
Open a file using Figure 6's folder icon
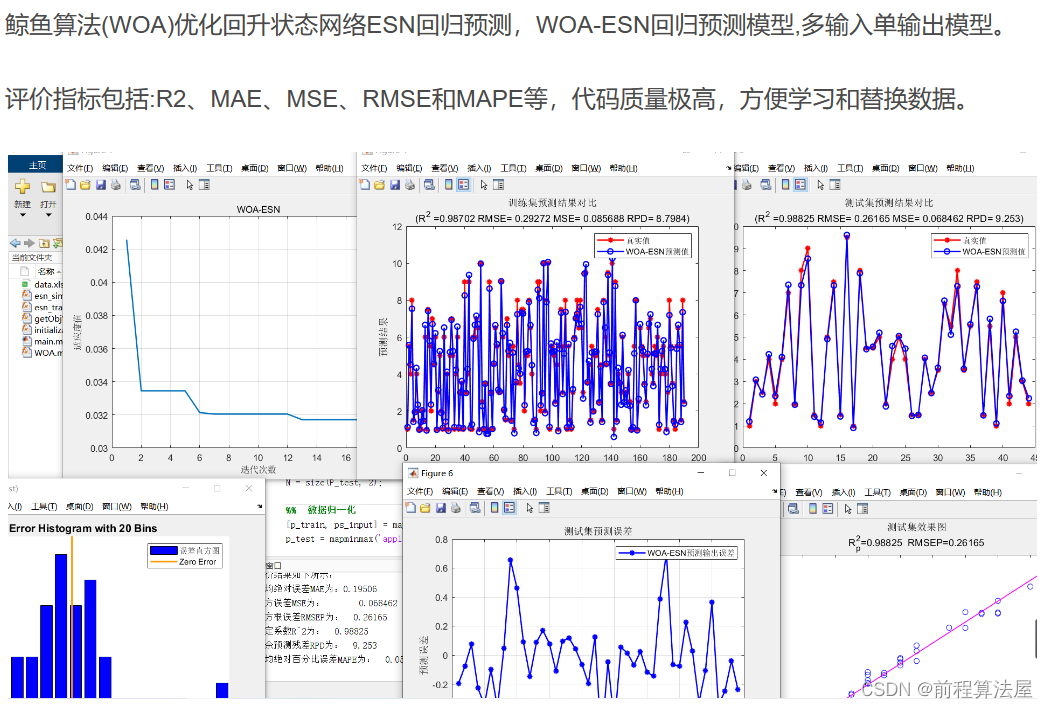coord(425,508)
